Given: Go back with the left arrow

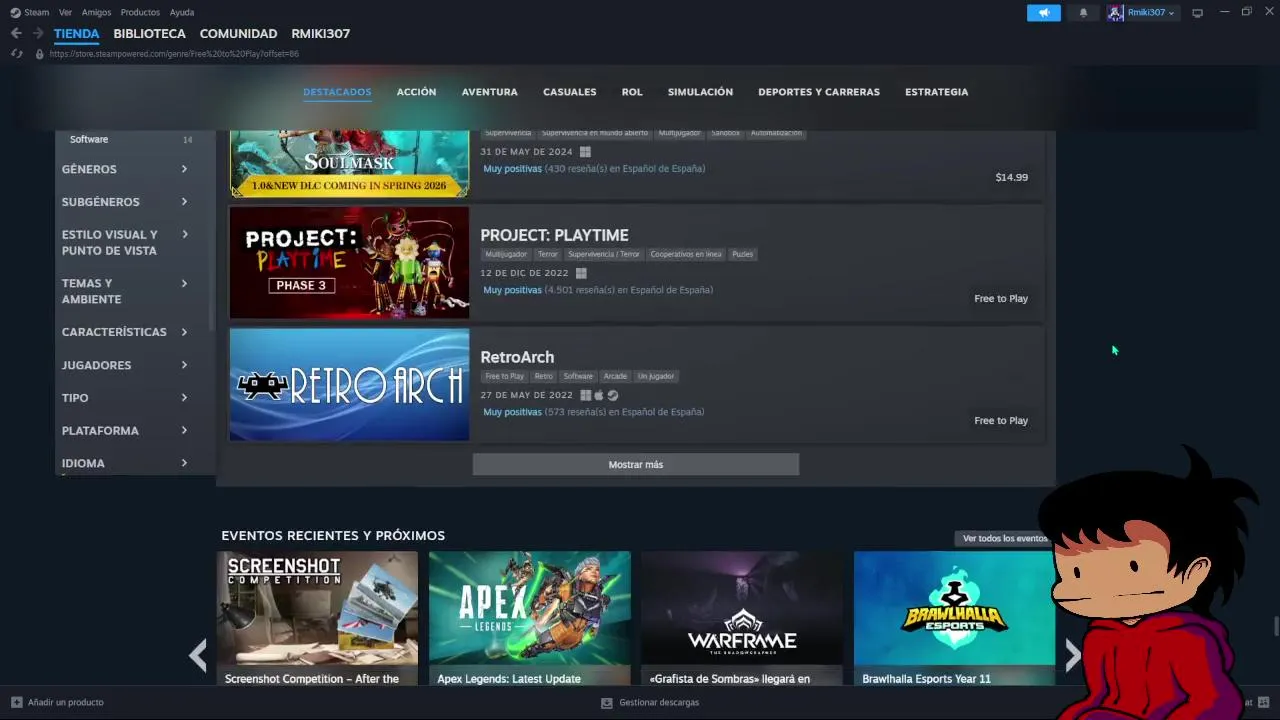Looking at the screenshot, I should tap(16, 33).
